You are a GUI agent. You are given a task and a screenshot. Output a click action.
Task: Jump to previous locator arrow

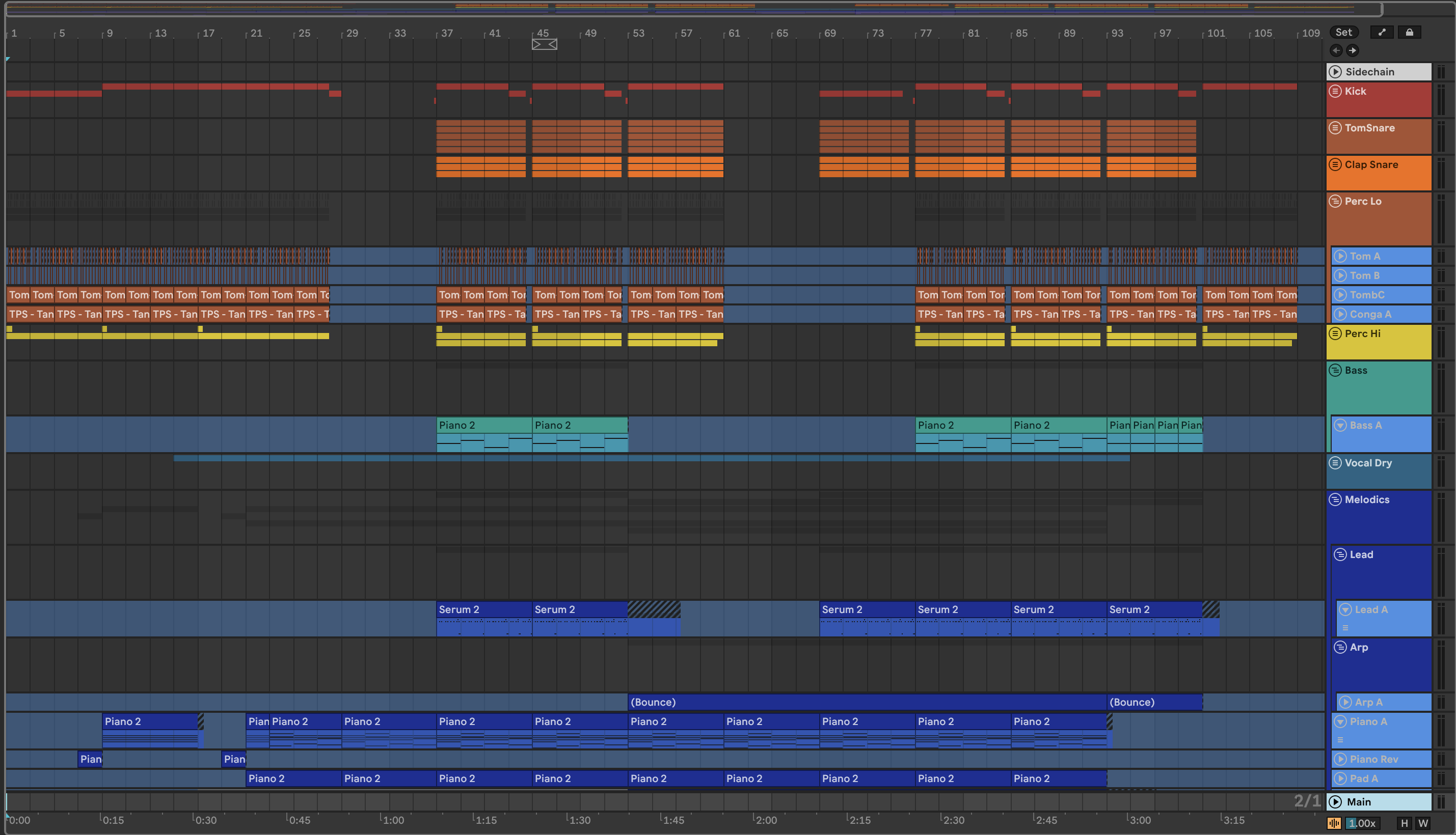(x=1336, y=50)
